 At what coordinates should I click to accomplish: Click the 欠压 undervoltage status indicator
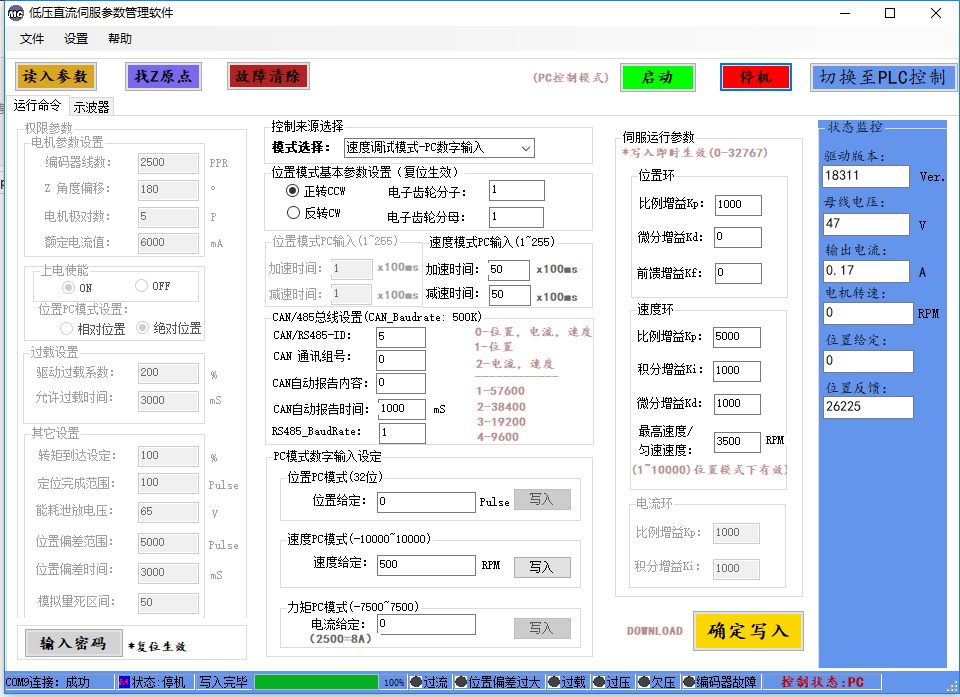point(657,682)
